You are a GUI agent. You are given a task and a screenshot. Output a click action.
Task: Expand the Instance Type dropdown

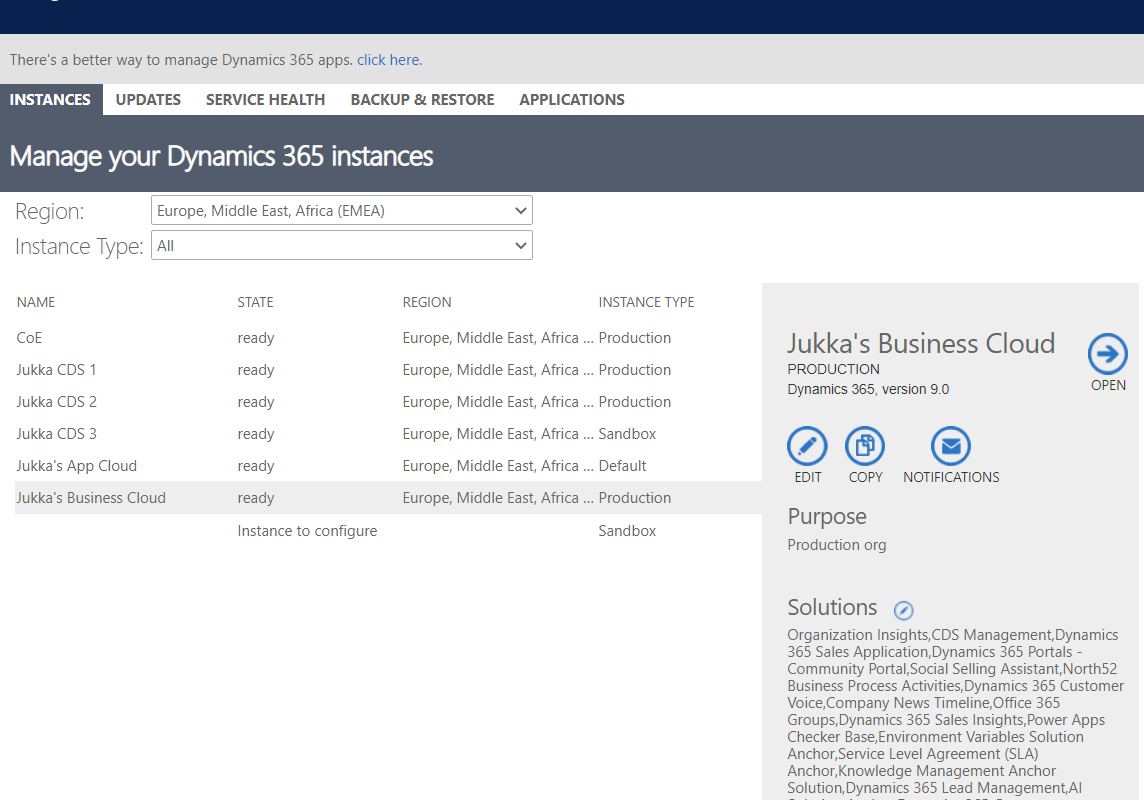click(341, 246)
